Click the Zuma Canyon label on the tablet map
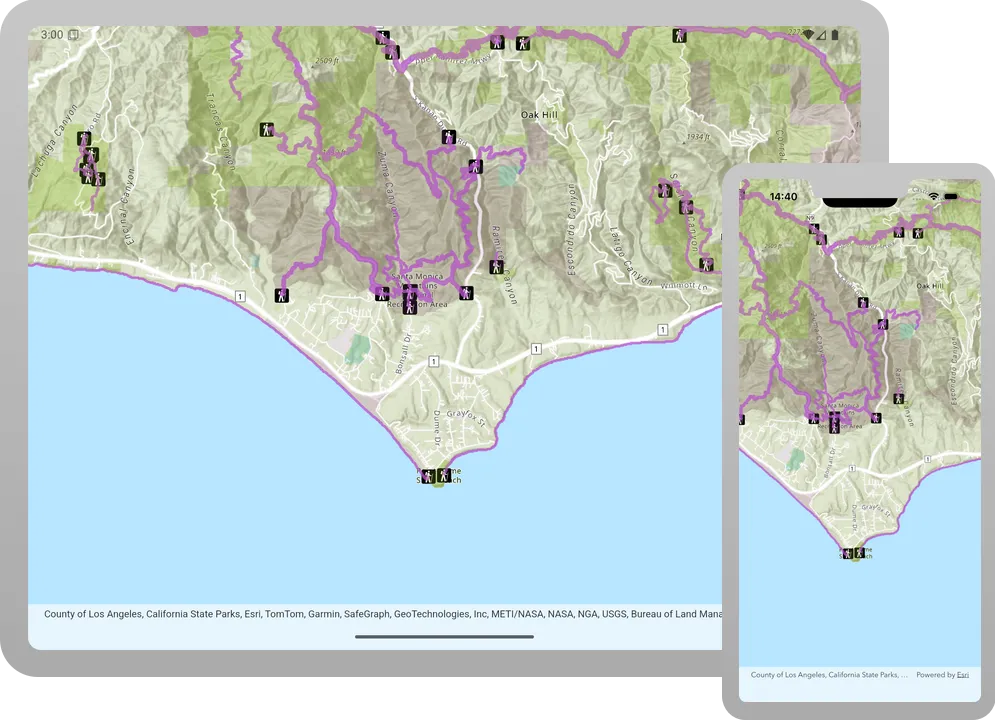Image resolution: width=995 pixels, height=720 pixels. coord(387,185)
